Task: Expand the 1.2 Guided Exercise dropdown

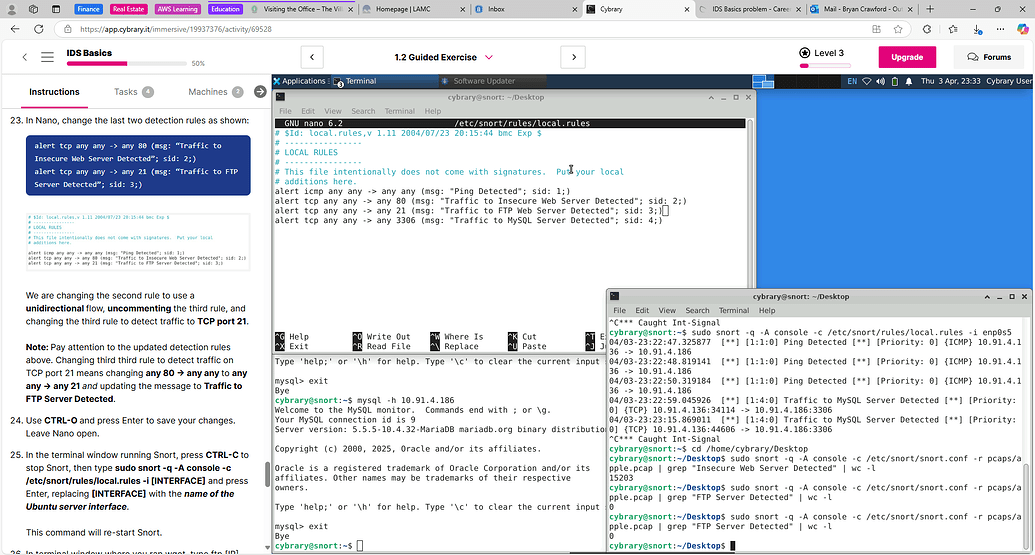Action: (490, 57)
